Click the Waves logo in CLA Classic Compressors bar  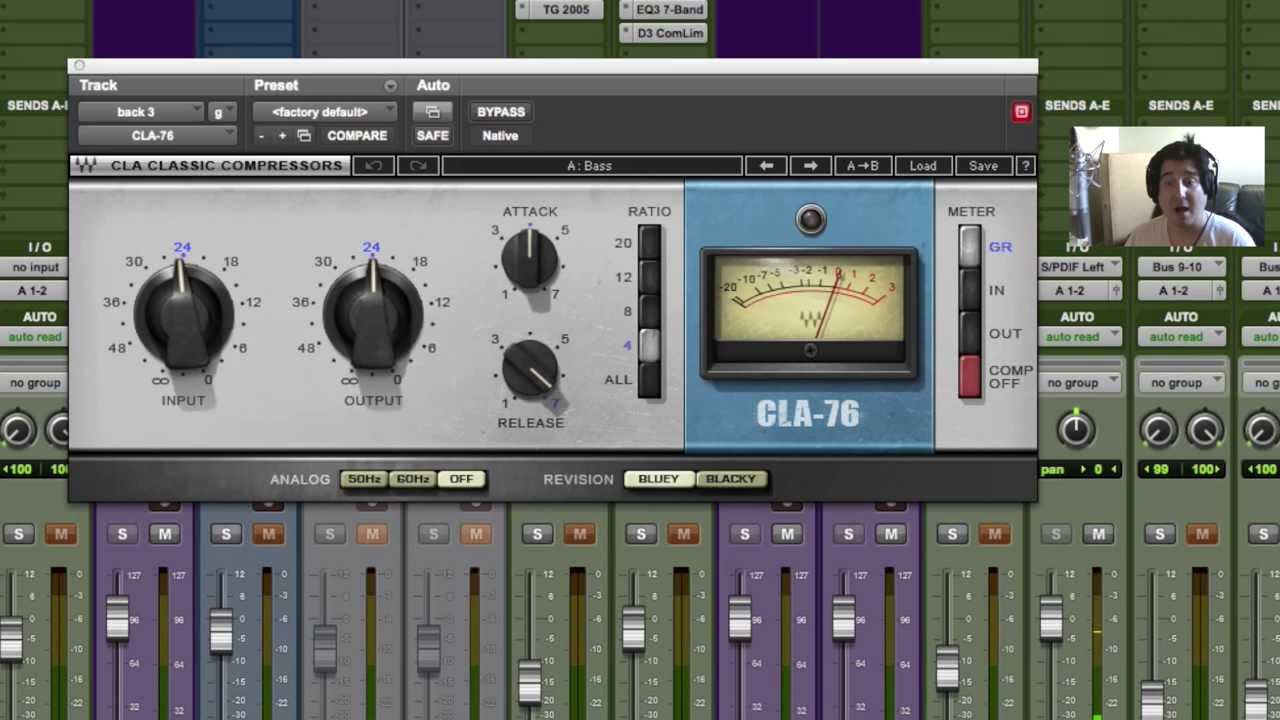[87, 166]
